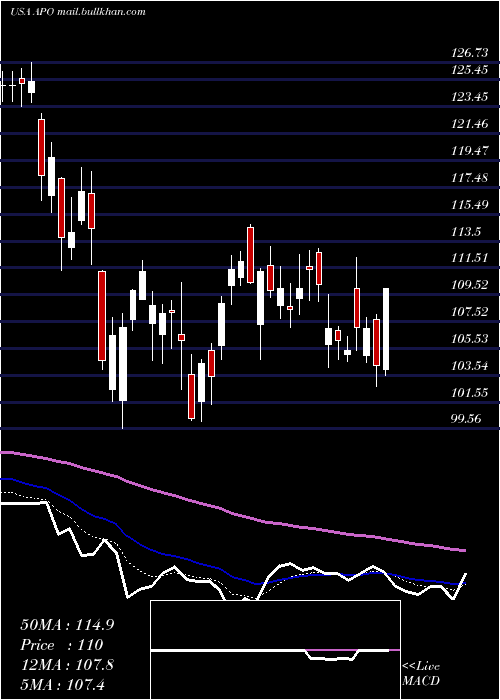Select the 113.5 price level label
This screenshot has width=500, height=700.
point(466,231)
